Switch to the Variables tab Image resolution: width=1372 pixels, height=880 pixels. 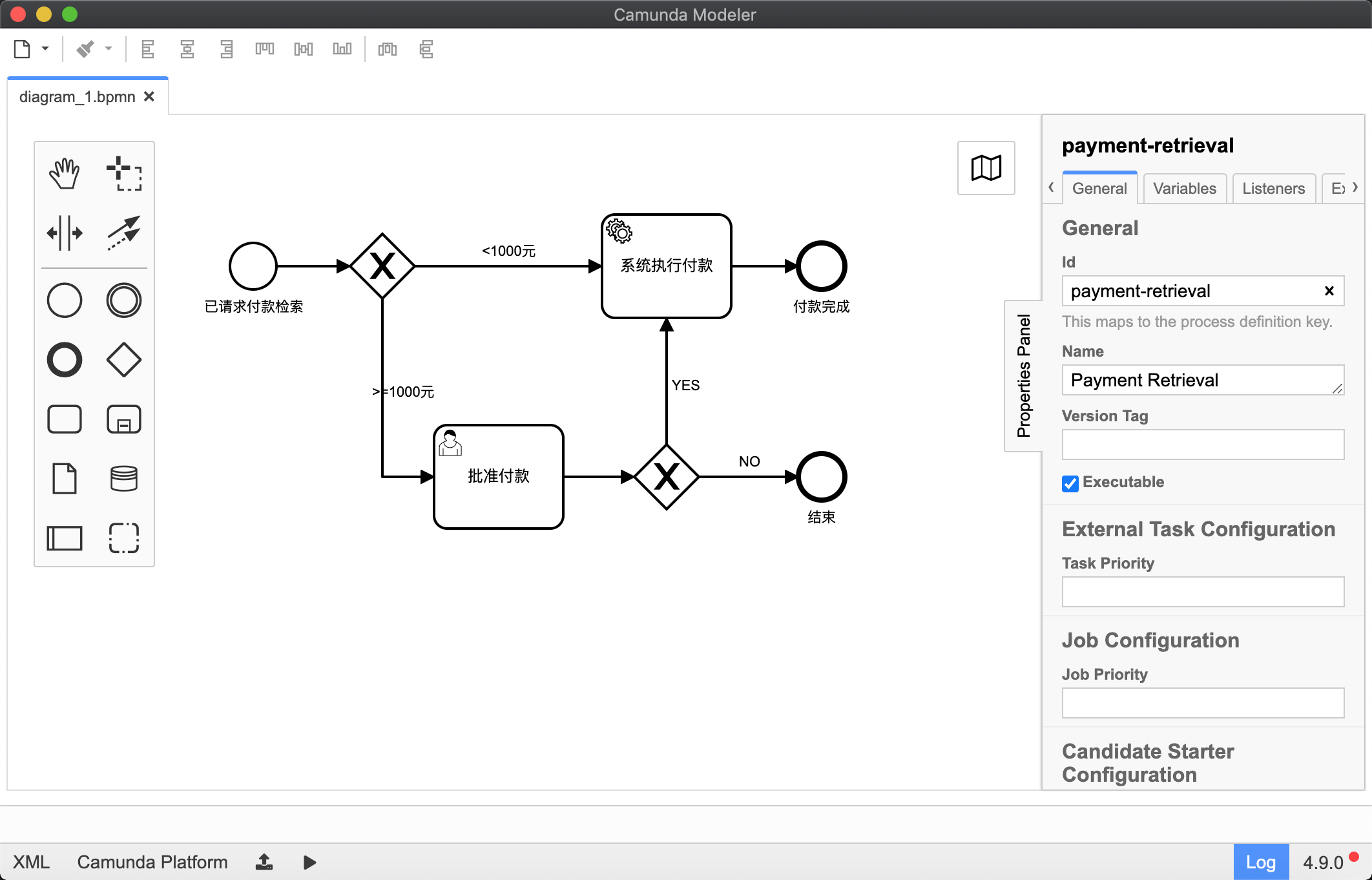(1185, 188)
